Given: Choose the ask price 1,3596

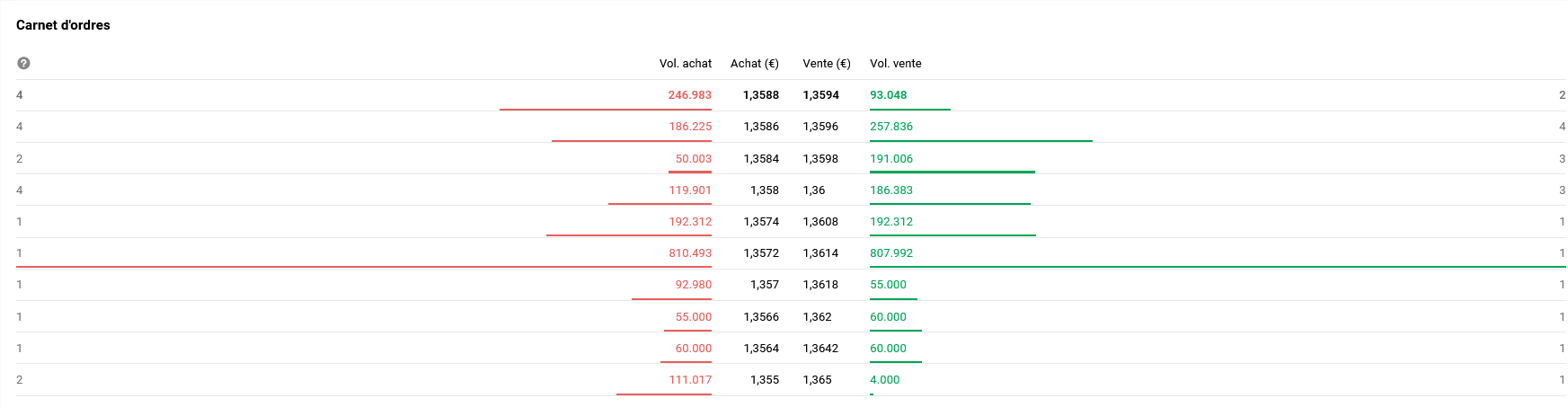Looking at the screenshot, I should pyautogui.click(x=820, y=127).
